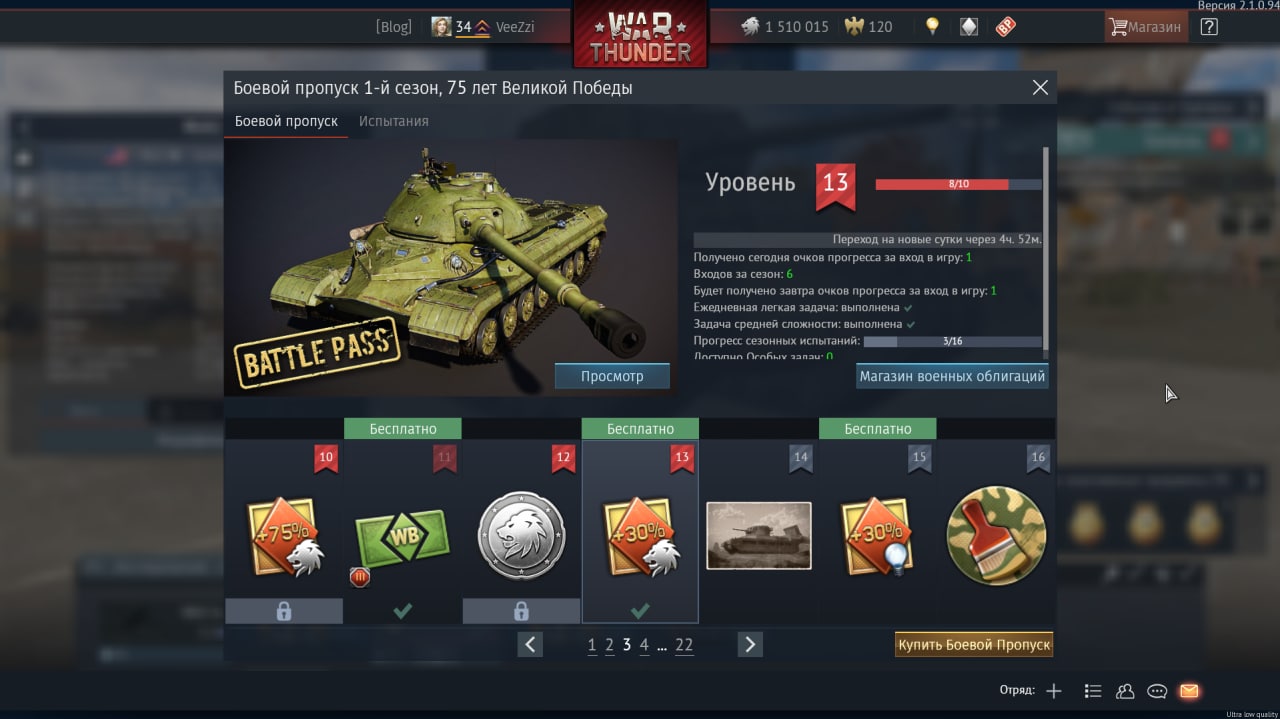Select the Боевой пропуск tab
Viewport: 1280px width, 719px height.
point(286,121)
